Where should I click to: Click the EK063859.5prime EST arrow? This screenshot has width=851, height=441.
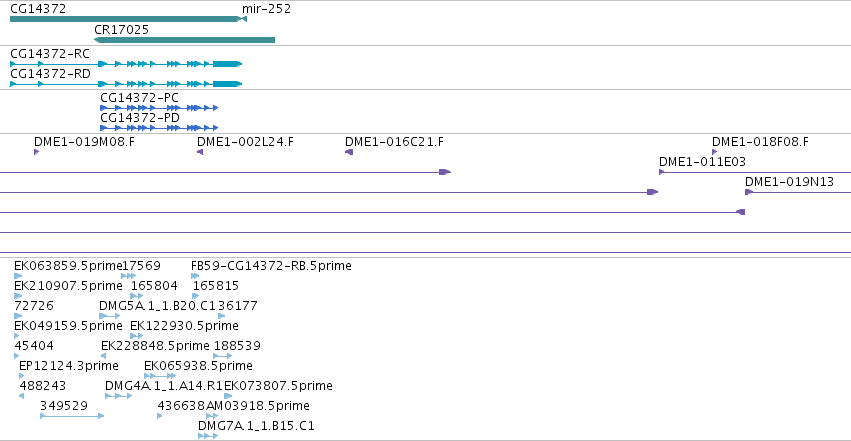click(18, 276)
